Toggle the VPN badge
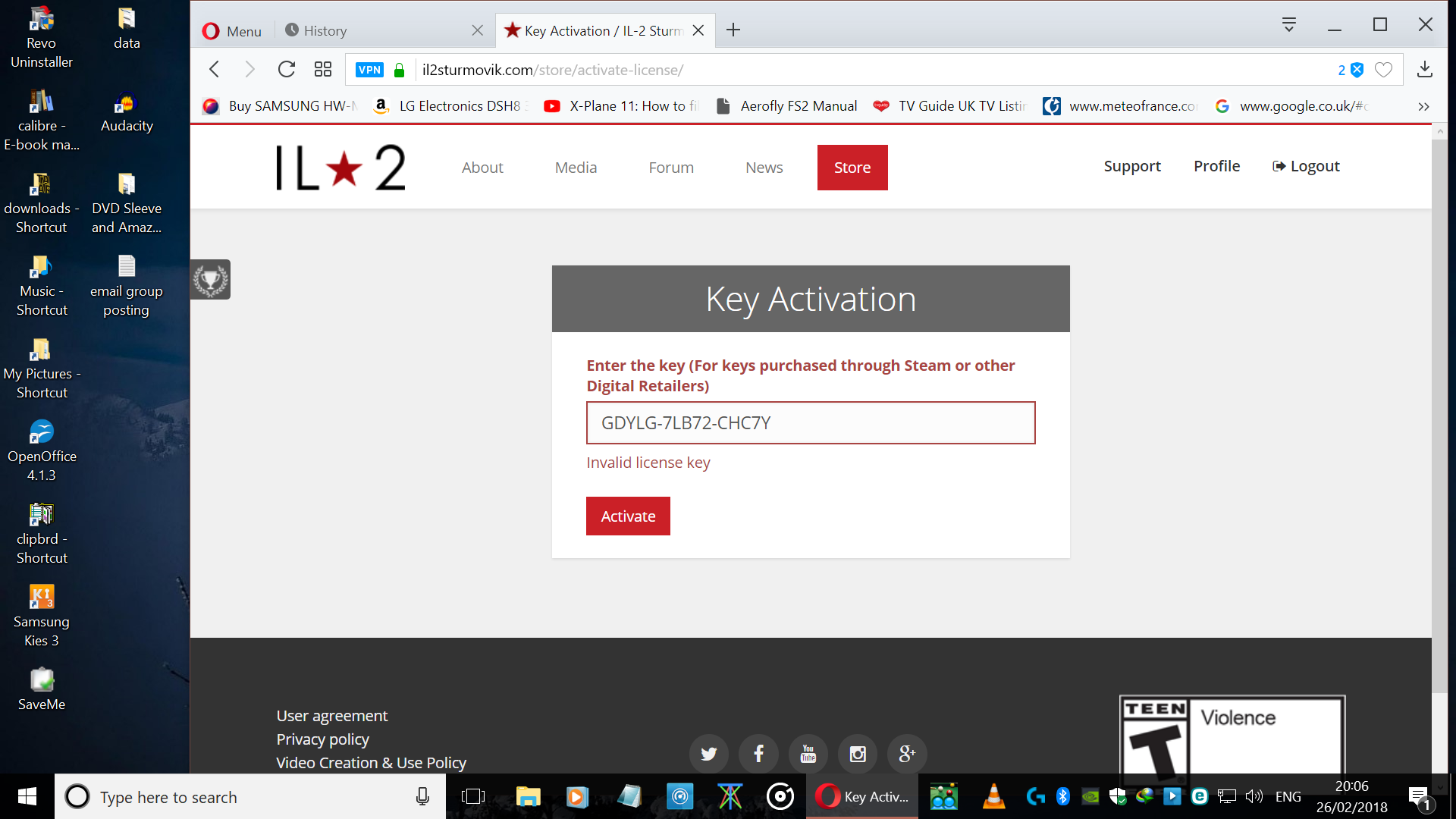 click(x=369, y=70)
